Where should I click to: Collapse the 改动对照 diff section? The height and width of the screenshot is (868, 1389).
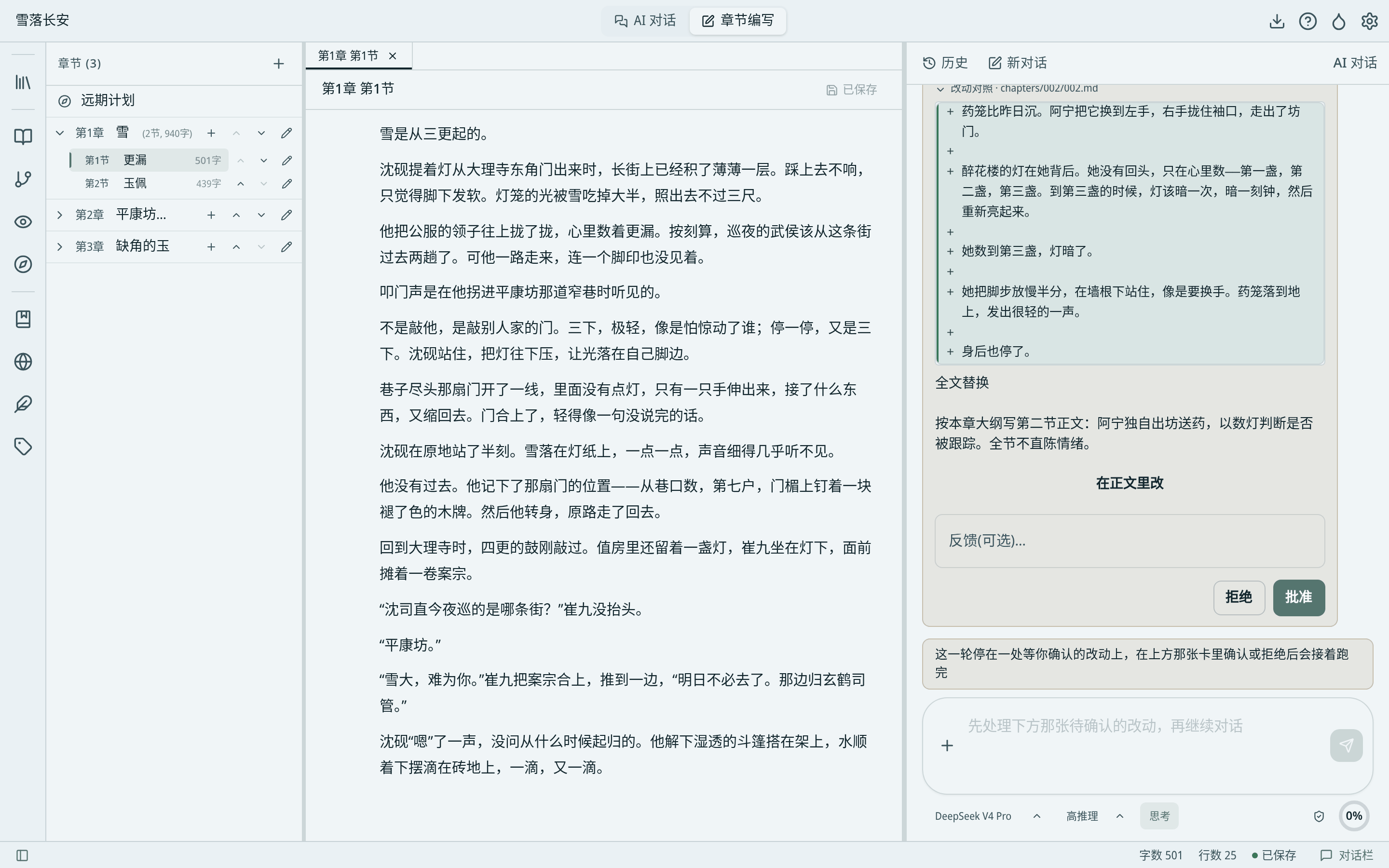click(x=940, y=89)
